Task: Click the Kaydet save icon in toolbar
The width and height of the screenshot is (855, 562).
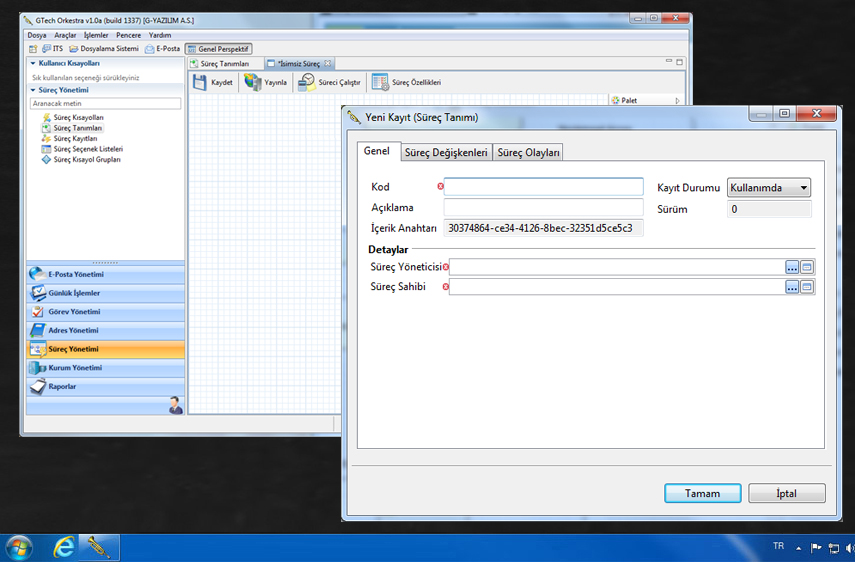Action: [x=201, y=83]
